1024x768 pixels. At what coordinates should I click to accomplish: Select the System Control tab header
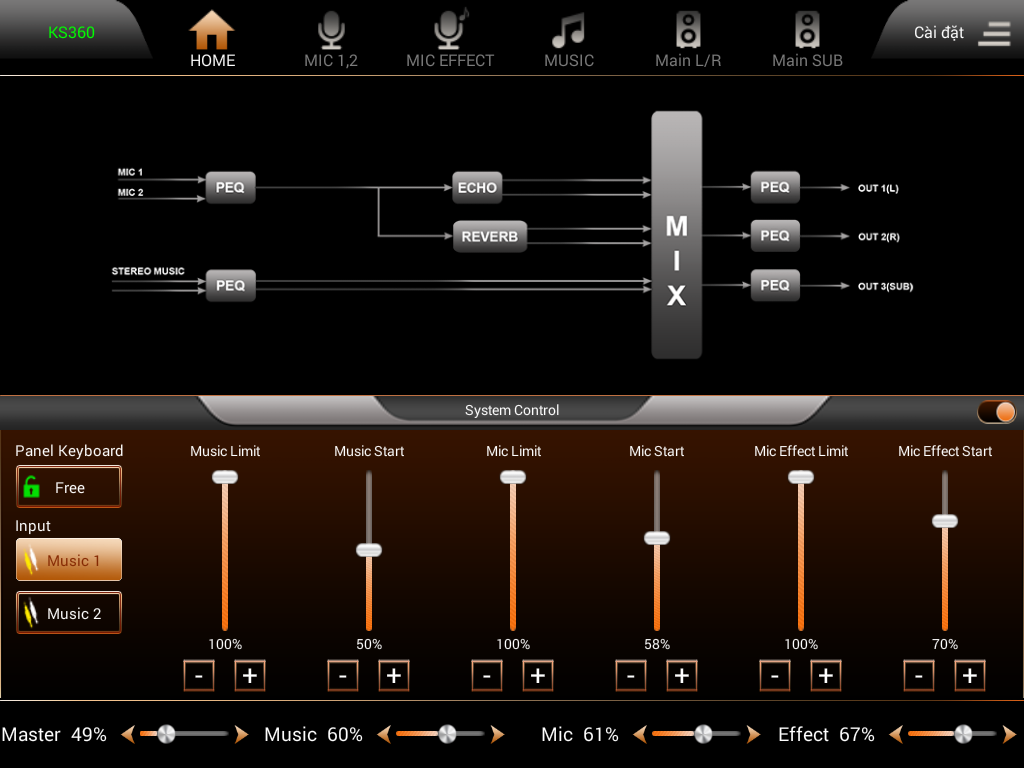point(512,410)
